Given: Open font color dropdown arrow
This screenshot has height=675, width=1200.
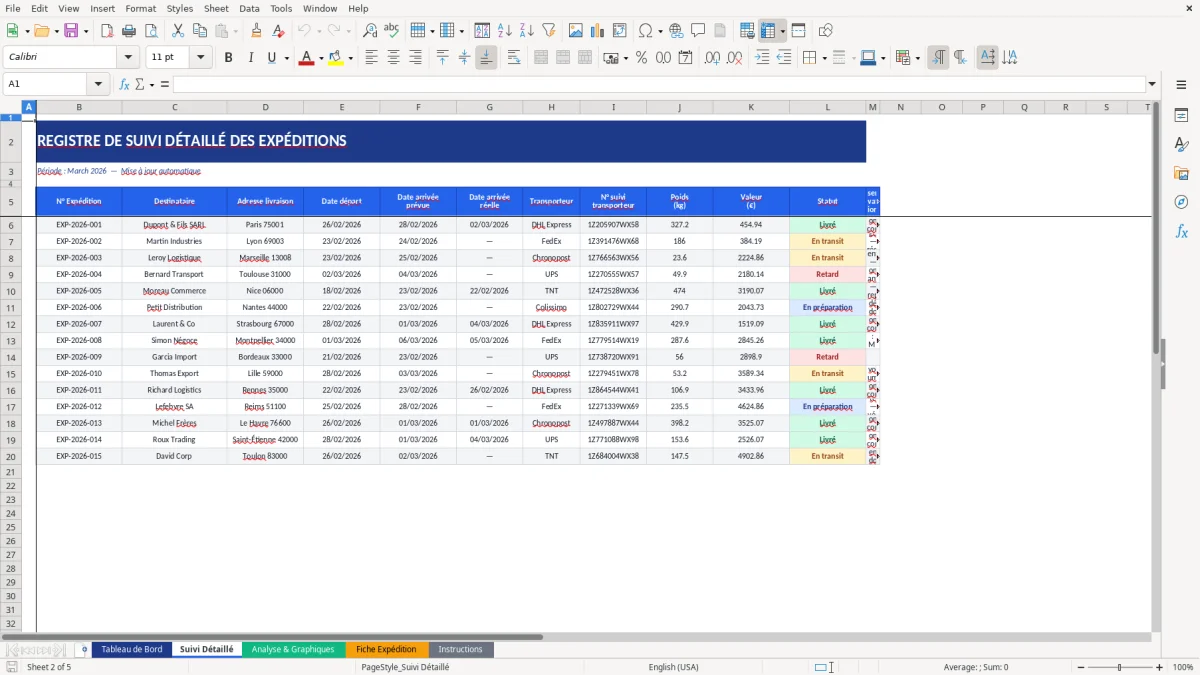Looking at the screenshot, I should 320,58.
